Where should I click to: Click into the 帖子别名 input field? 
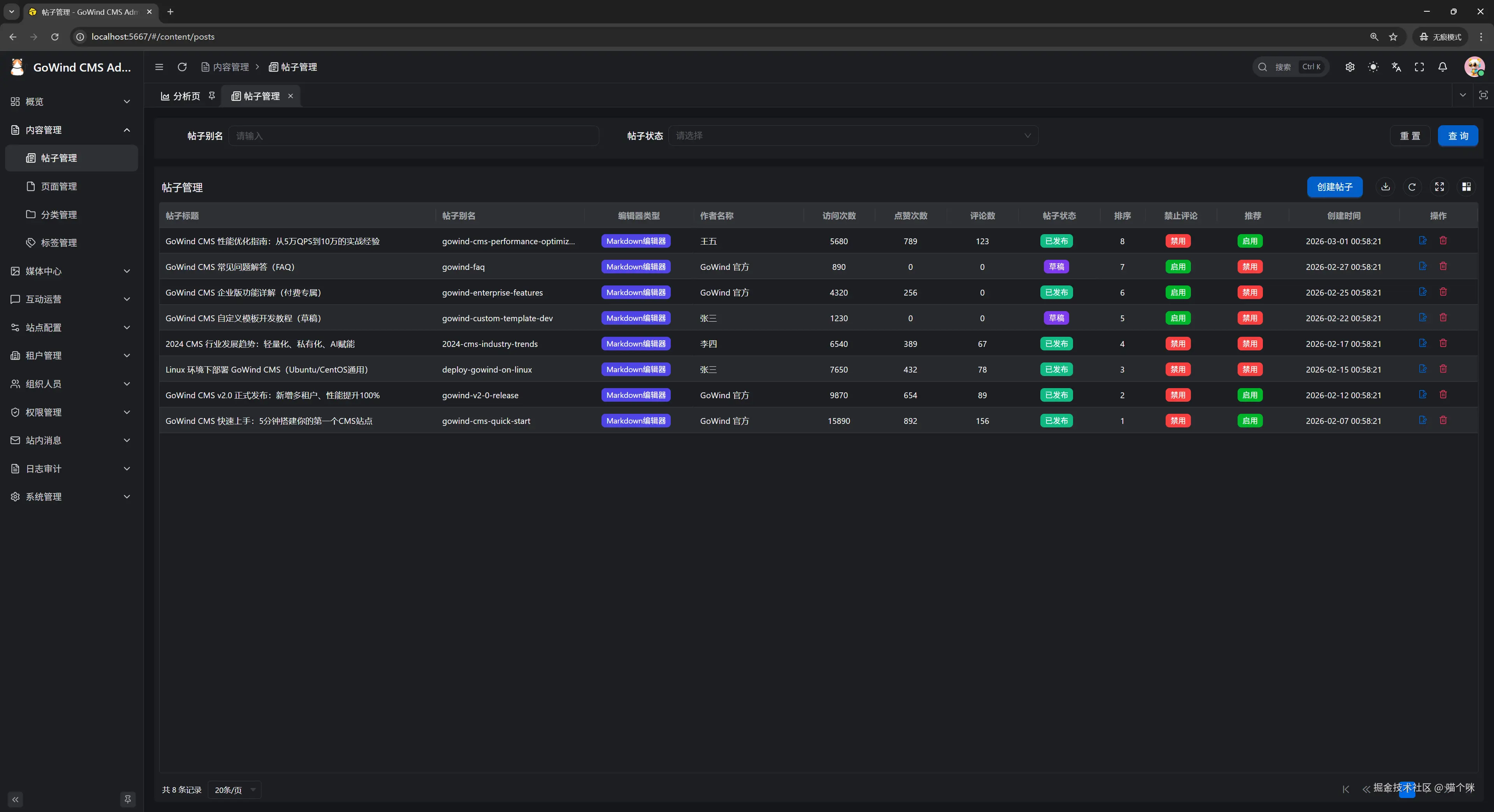tap(414, 136)
